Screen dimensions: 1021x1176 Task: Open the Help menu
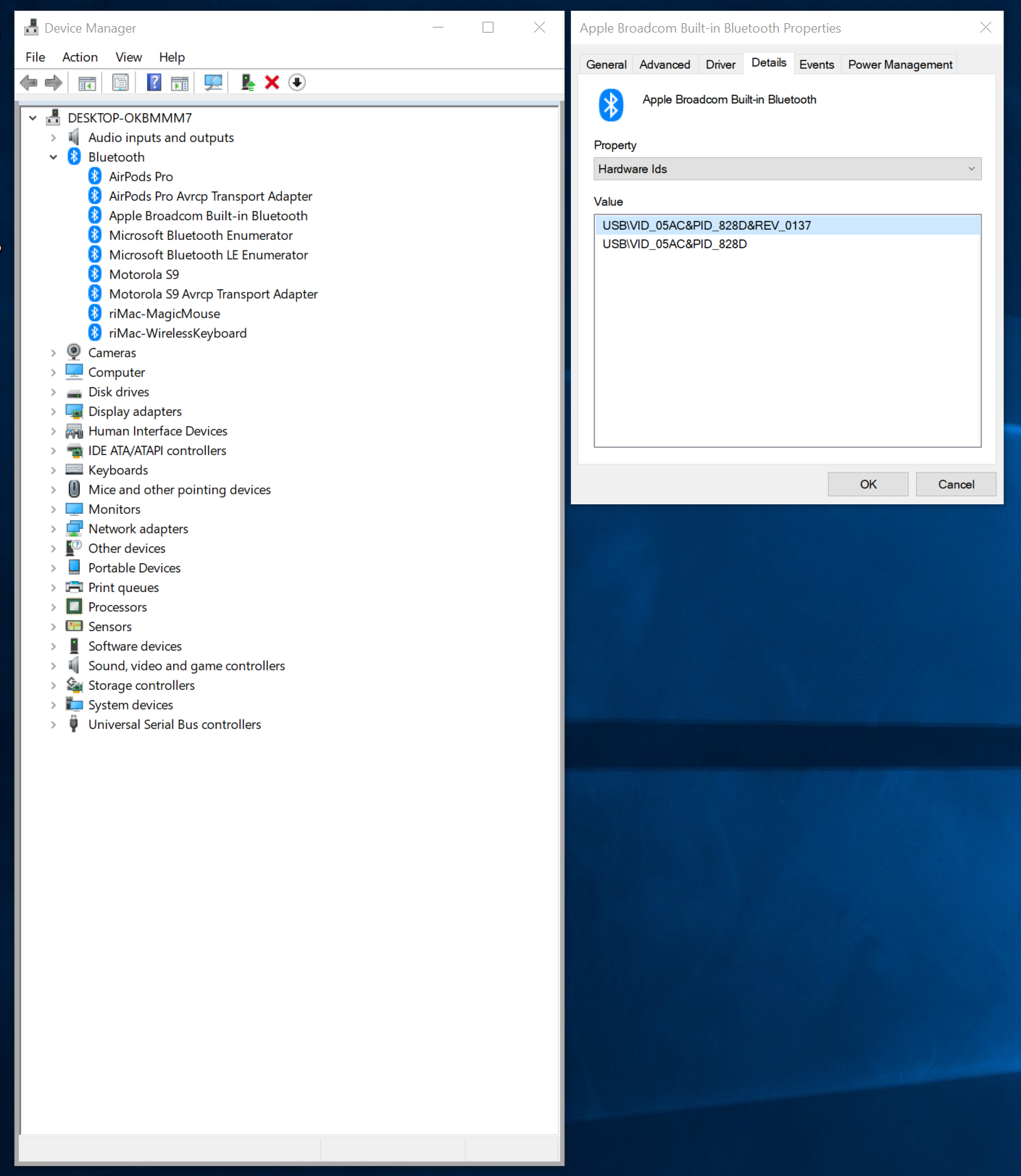172,57
